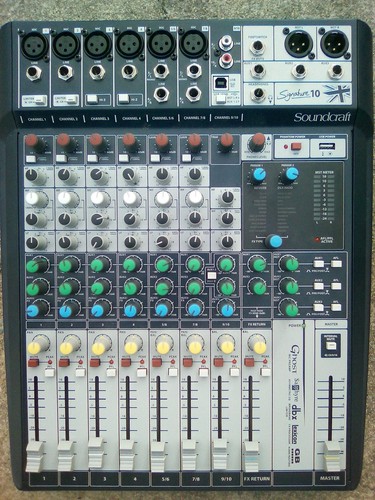
Task: Select the red RCA line input
Action: click(x=226, y=60)
